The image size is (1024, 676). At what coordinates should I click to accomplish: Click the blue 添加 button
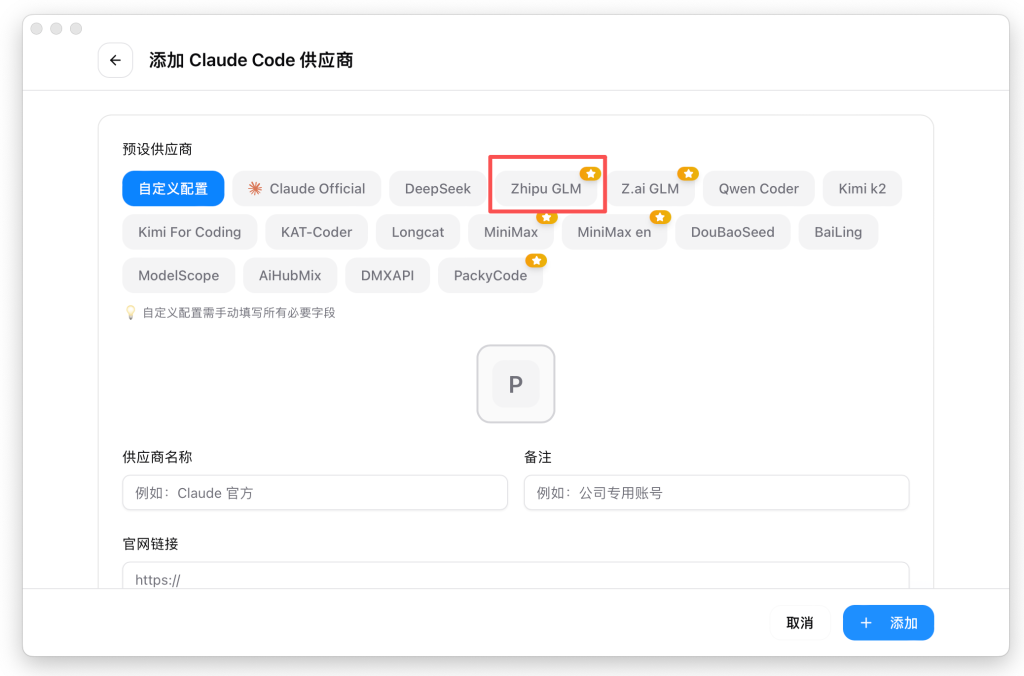pyautogui.click(x=888, y=623)
